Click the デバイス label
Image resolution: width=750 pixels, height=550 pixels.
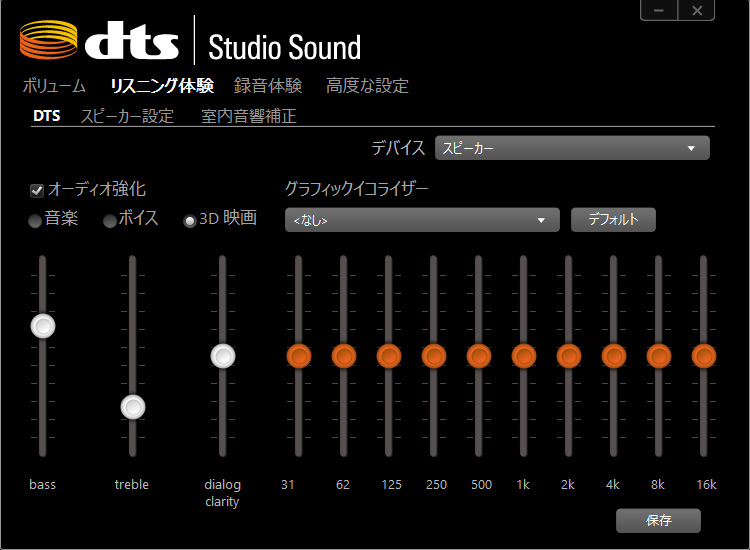pos(398,148)
